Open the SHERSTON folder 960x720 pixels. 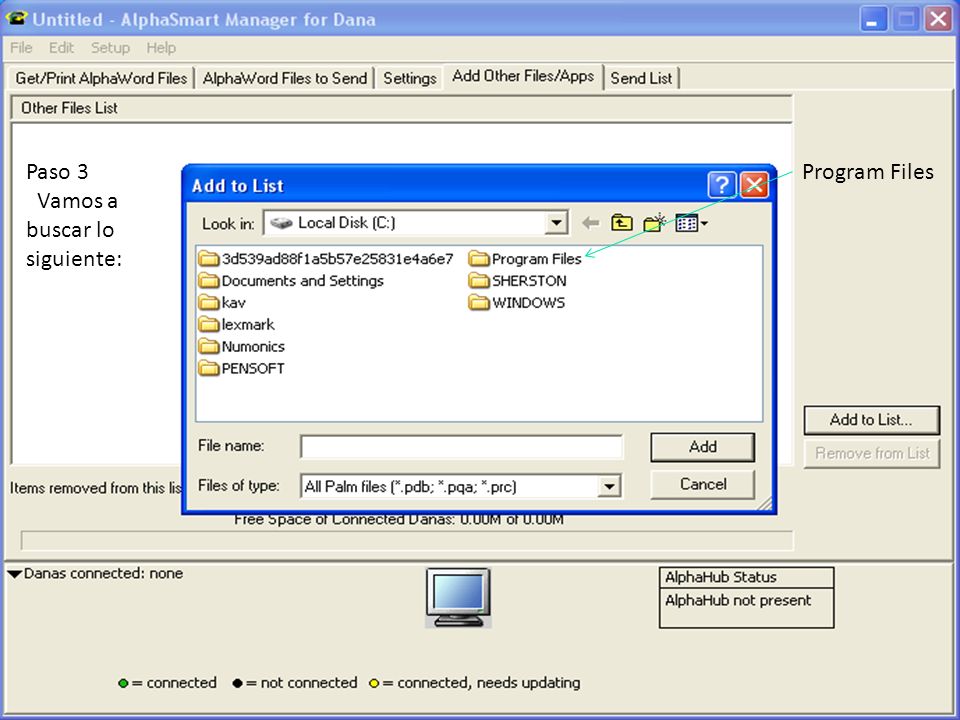click(517, 281)
